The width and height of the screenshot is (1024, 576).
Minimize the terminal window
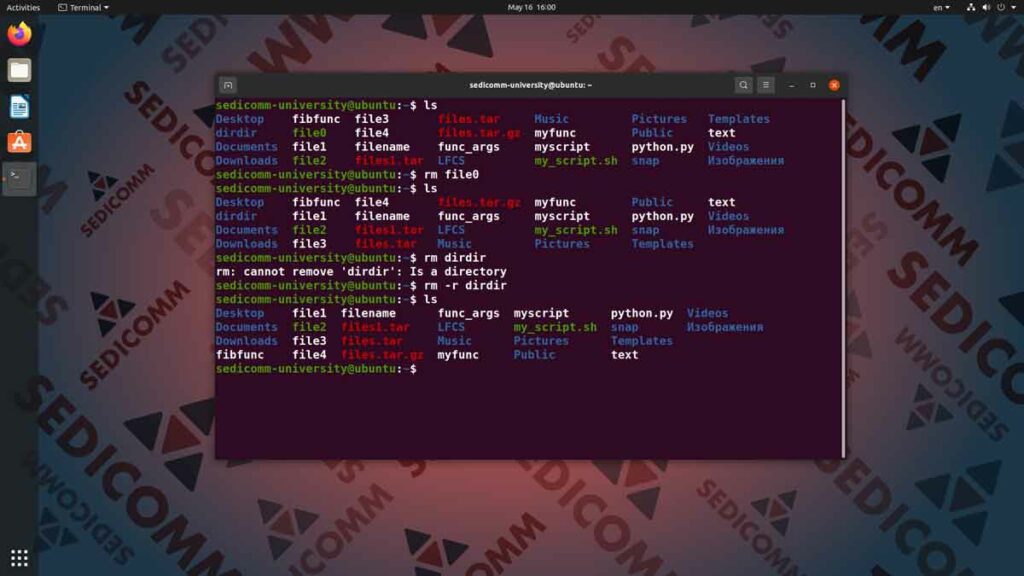tap(792, 85)
